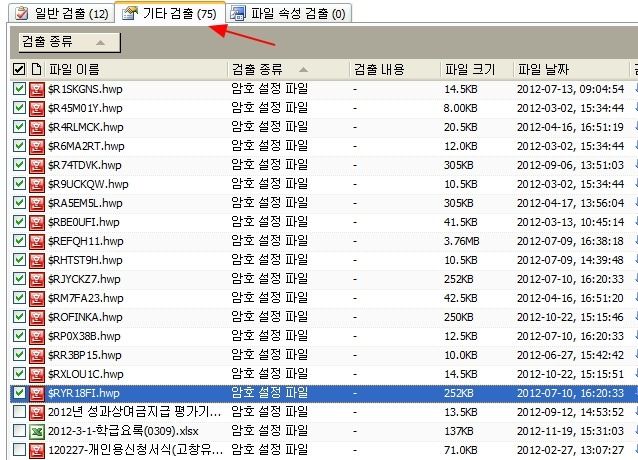The height and width of the screenshot is (460, 638).
Task: Check the 2012년 성과상여금지급 row checkbox
Action: [19, 412]
